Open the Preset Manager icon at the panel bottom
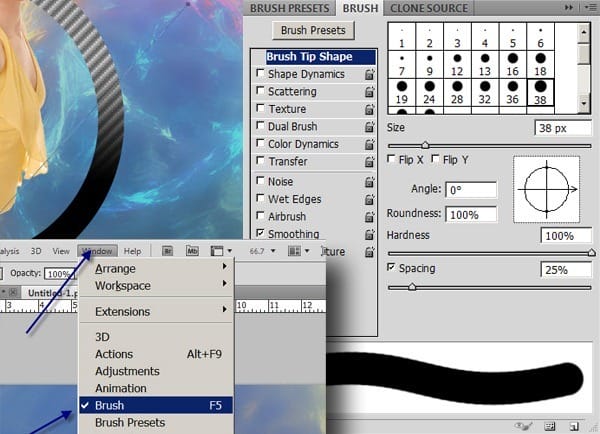 click(549, 426)
